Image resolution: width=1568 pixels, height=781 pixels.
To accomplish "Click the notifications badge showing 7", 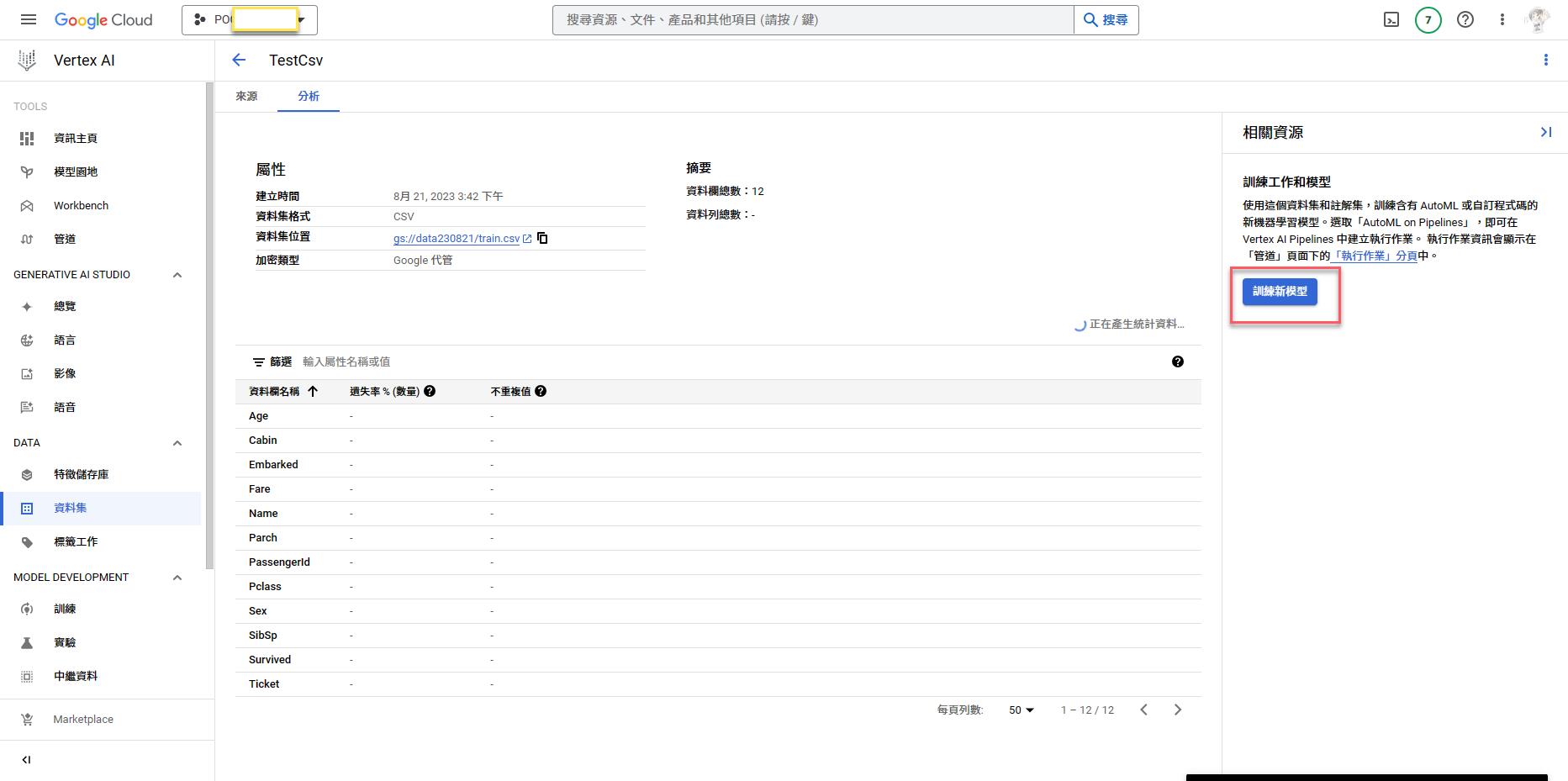I will [1428, 20].
